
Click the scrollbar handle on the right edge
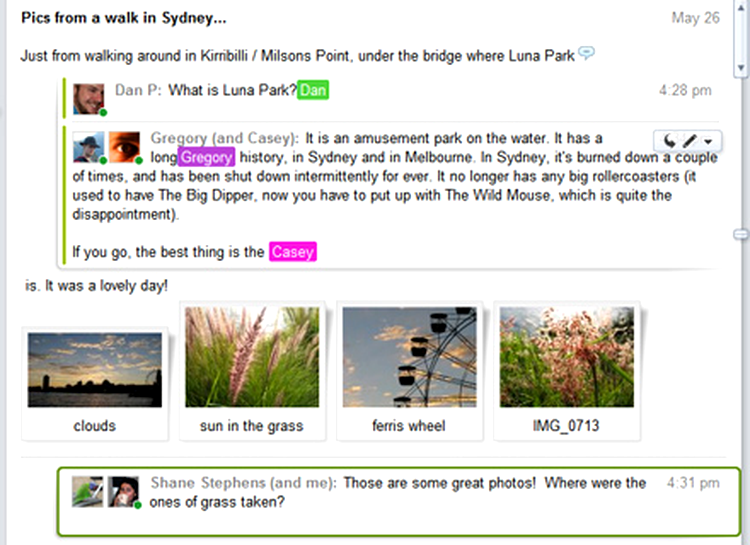click(740, 234)
